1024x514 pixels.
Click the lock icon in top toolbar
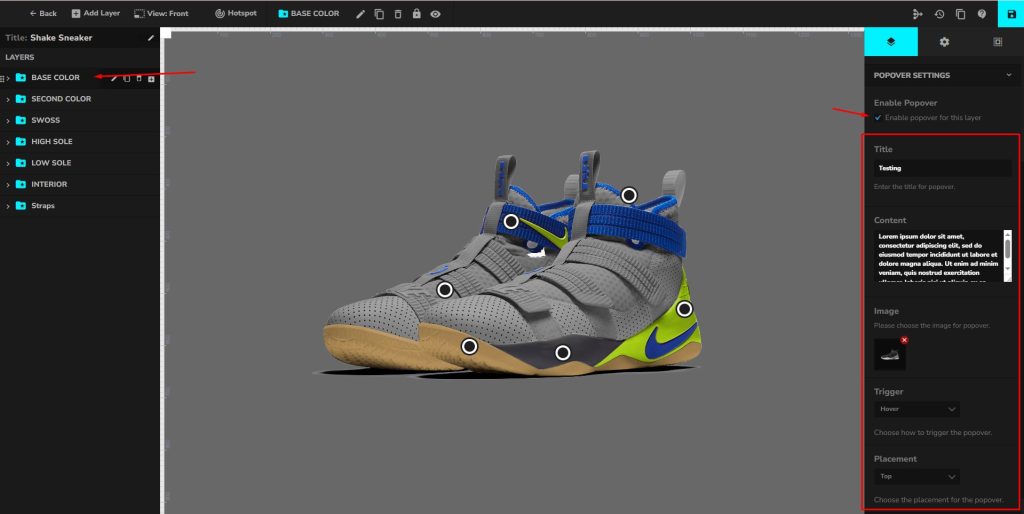[x=416, y=14]
